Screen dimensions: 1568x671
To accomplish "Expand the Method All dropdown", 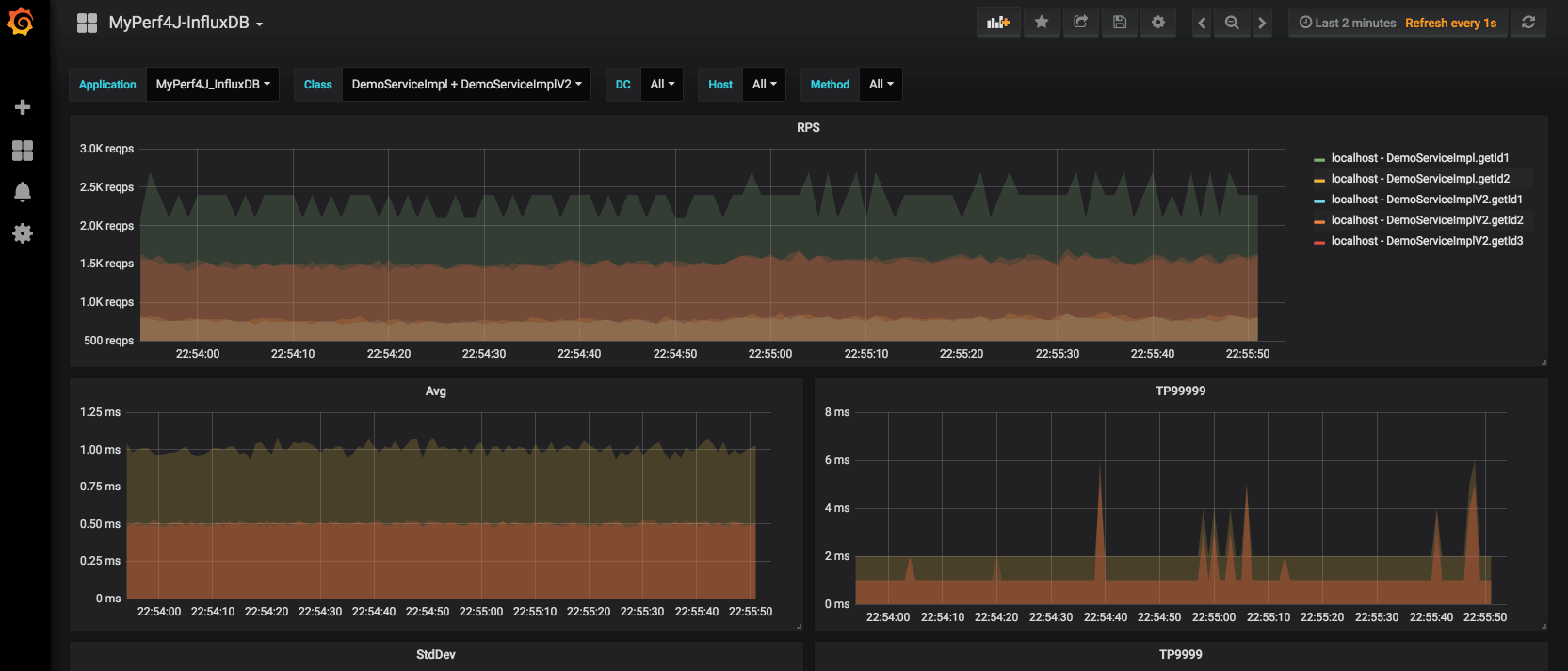I will pyautogui.click(x=881, y=85).
